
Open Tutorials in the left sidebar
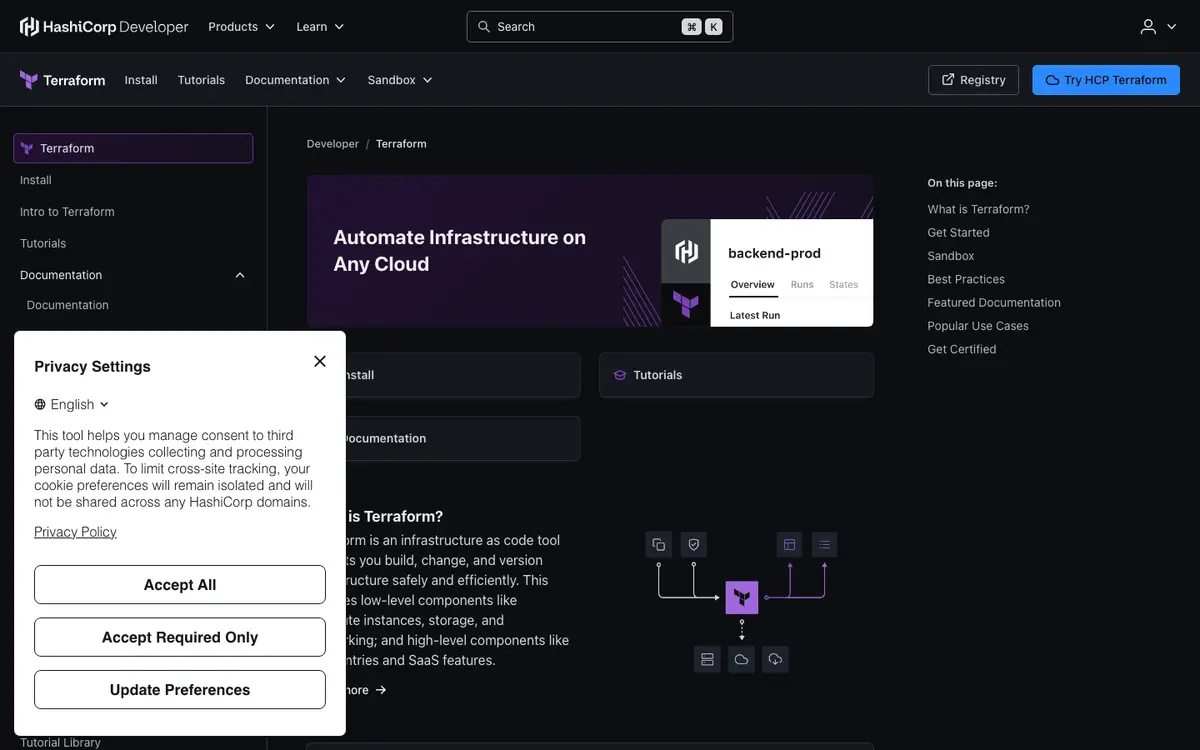coord(43,244)
